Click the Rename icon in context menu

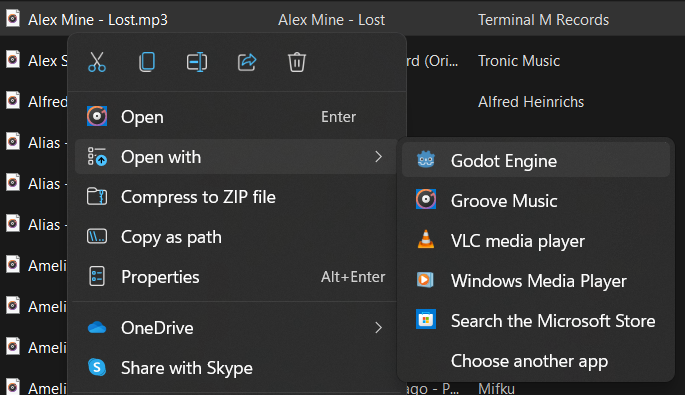pyautogui.click(x=197, y=62)
